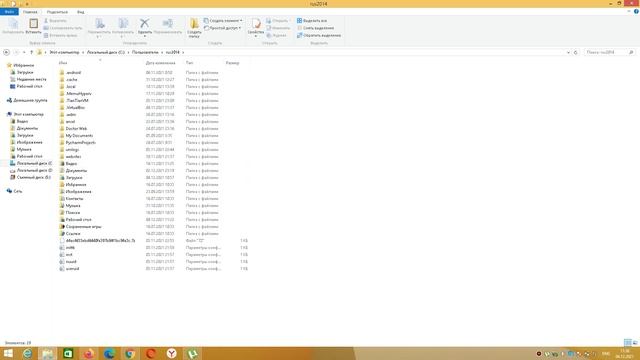The width and height of the screenshot is (640, 360).
Task: Open Internet Explorer from the taskbar
Action: [x=27, y=353]
